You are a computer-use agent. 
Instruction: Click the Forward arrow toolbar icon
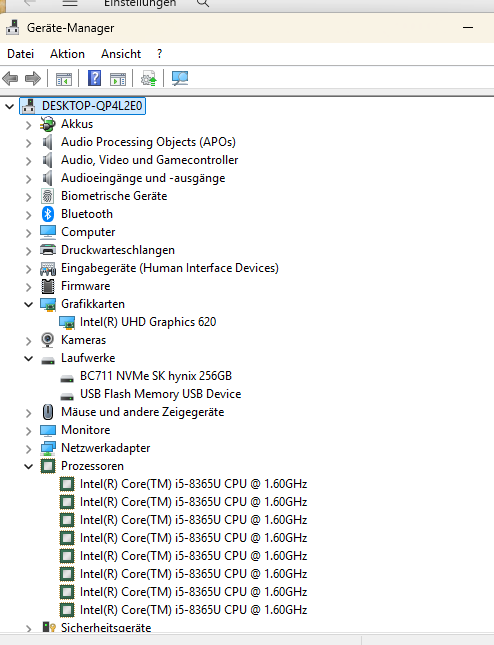point(33,78)
